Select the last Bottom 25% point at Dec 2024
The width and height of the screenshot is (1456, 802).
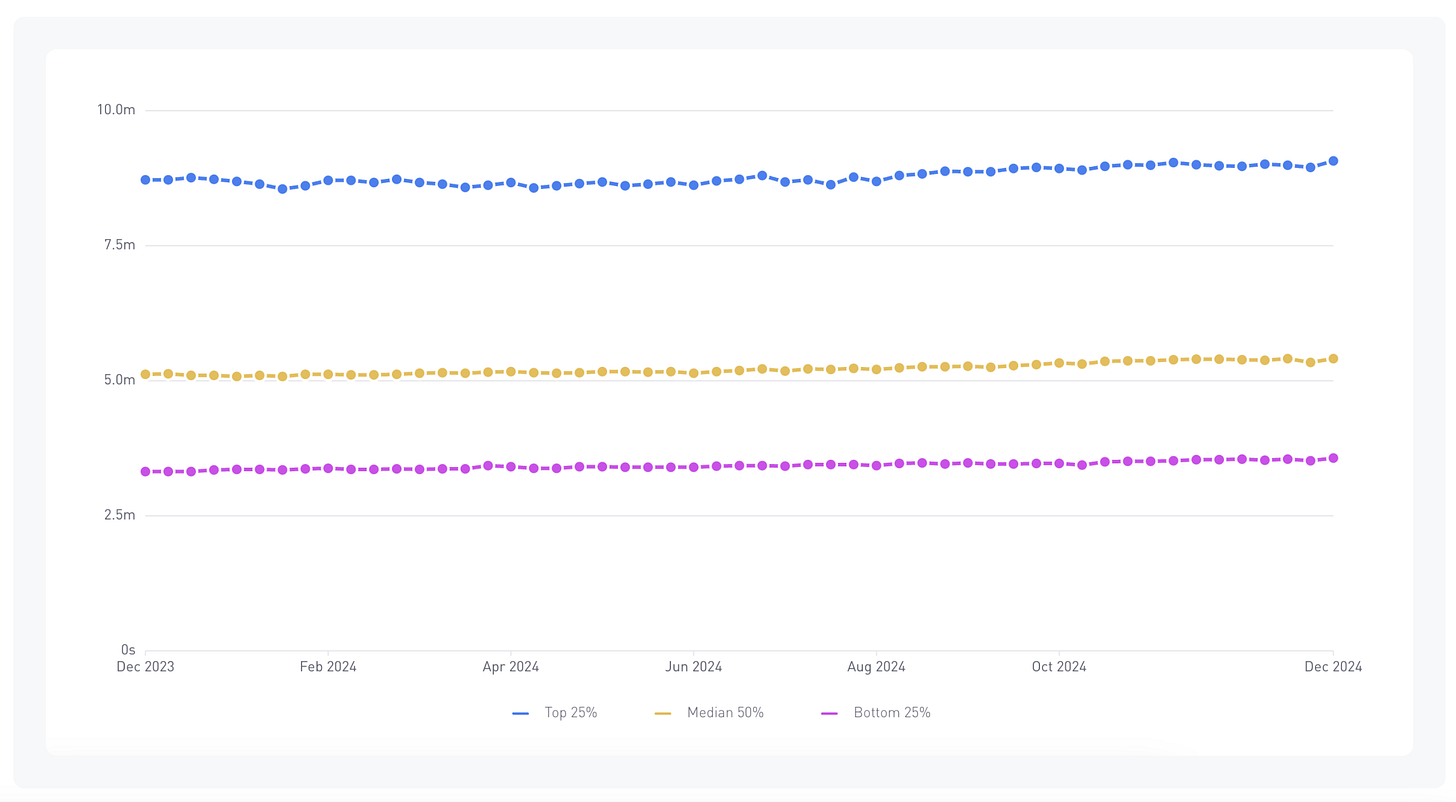(x=1333, y=458)
